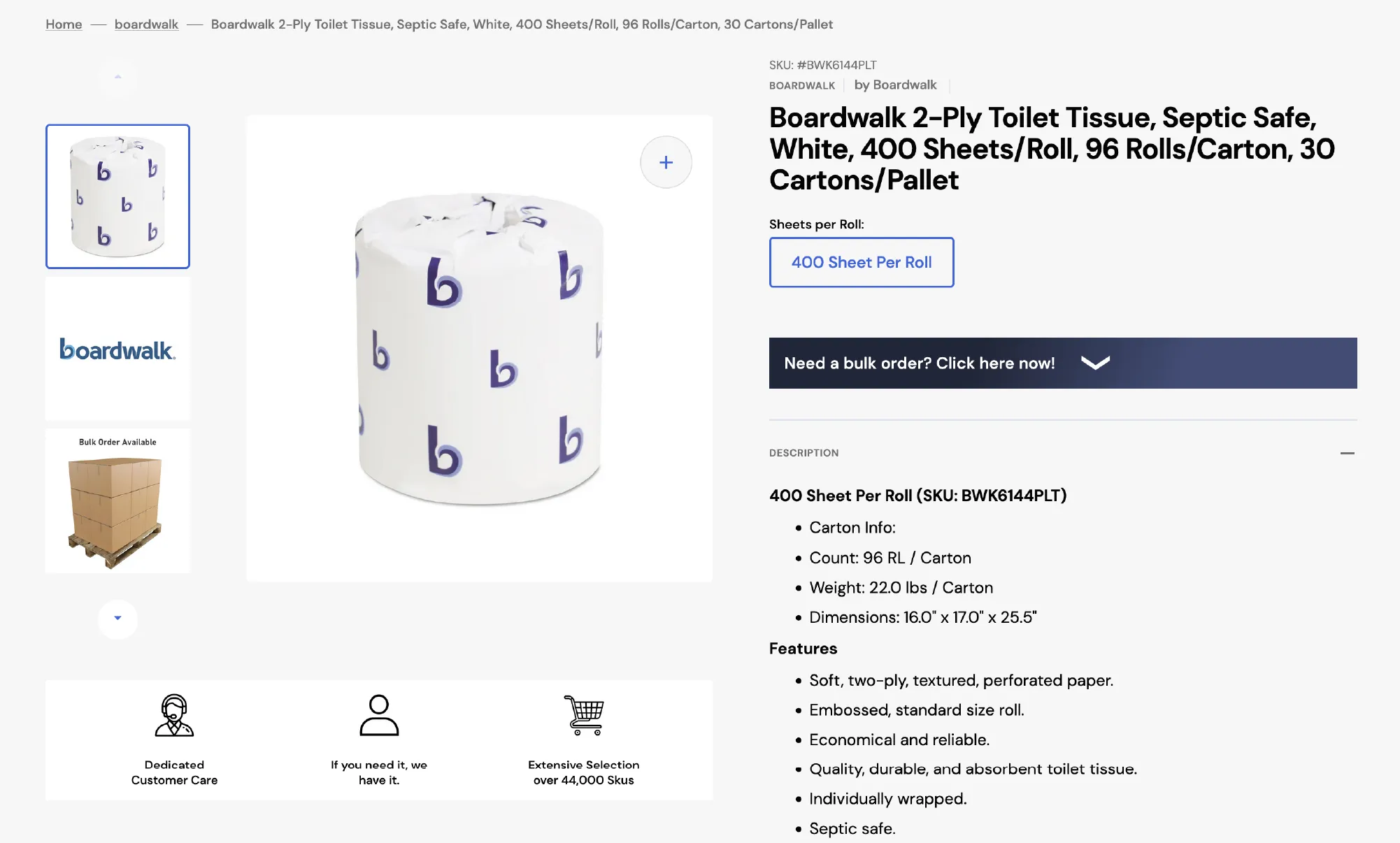Collapse the Description section minus icon

[1347, 453]
